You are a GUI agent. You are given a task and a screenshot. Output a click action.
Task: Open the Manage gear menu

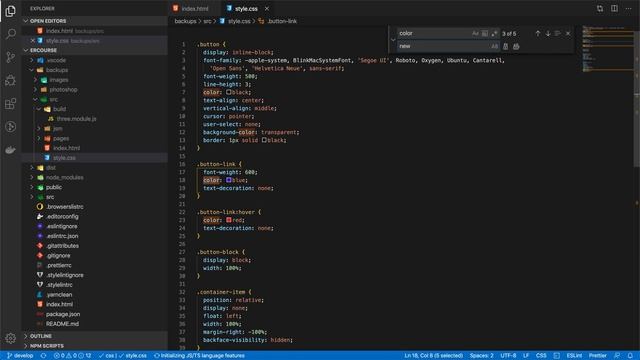click(x=11, y=338)
